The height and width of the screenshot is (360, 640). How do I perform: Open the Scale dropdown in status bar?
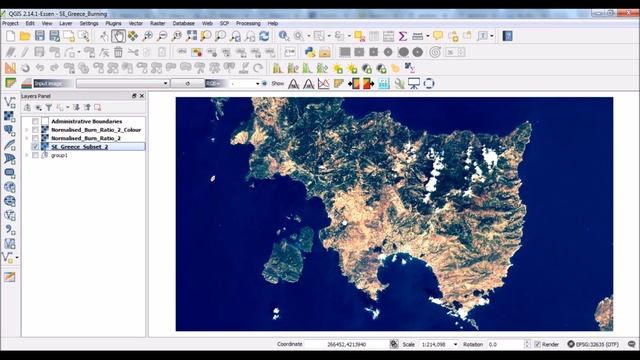[456, 344]
